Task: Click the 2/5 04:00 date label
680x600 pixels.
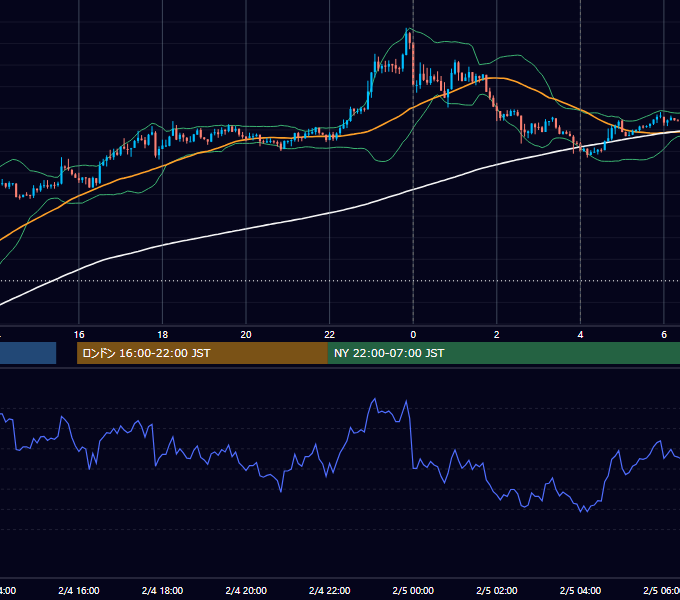Action: click(580, 590)
